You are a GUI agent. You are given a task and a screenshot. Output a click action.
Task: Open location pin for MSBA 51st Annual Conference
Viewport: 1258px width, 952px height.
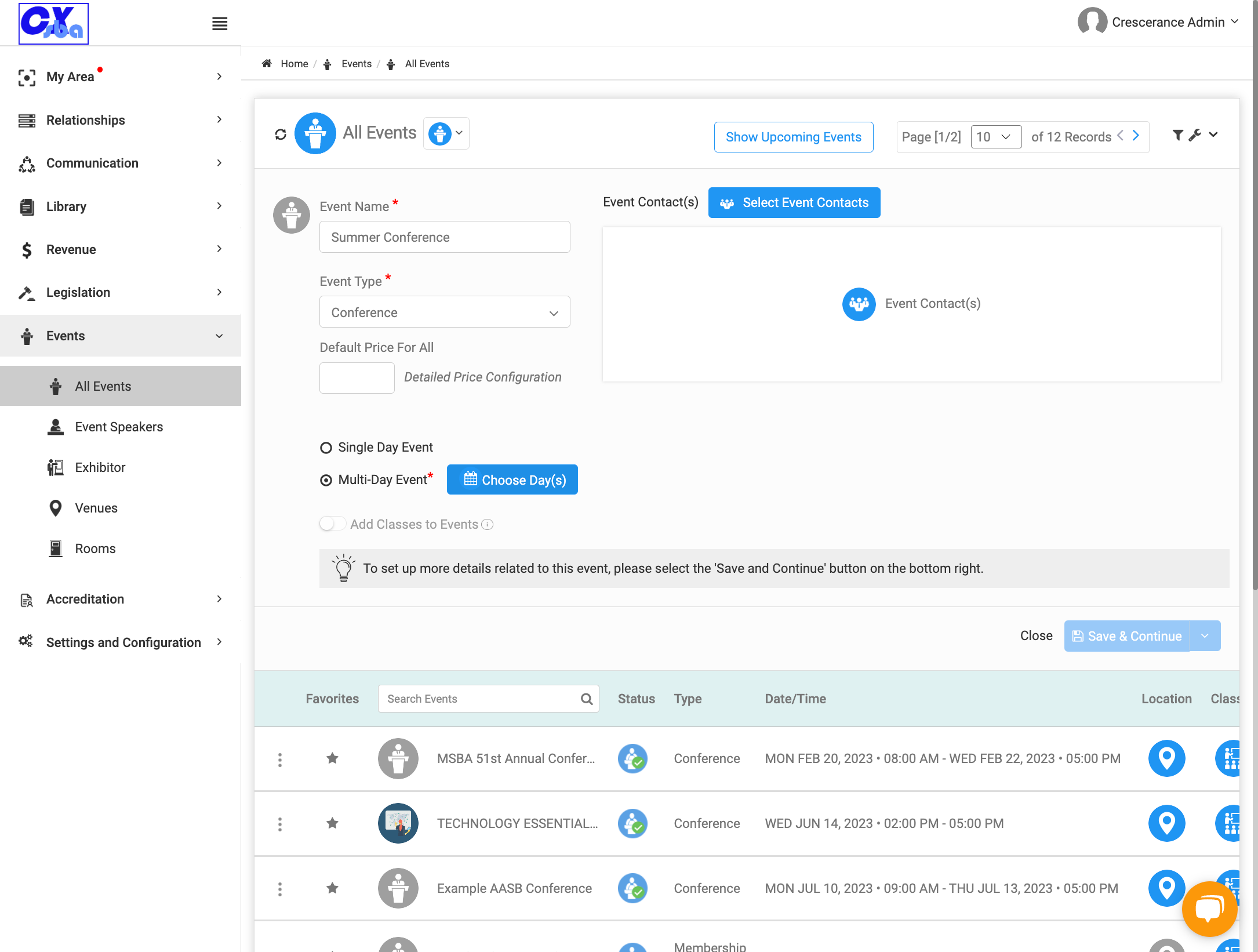pos(1166,758)
